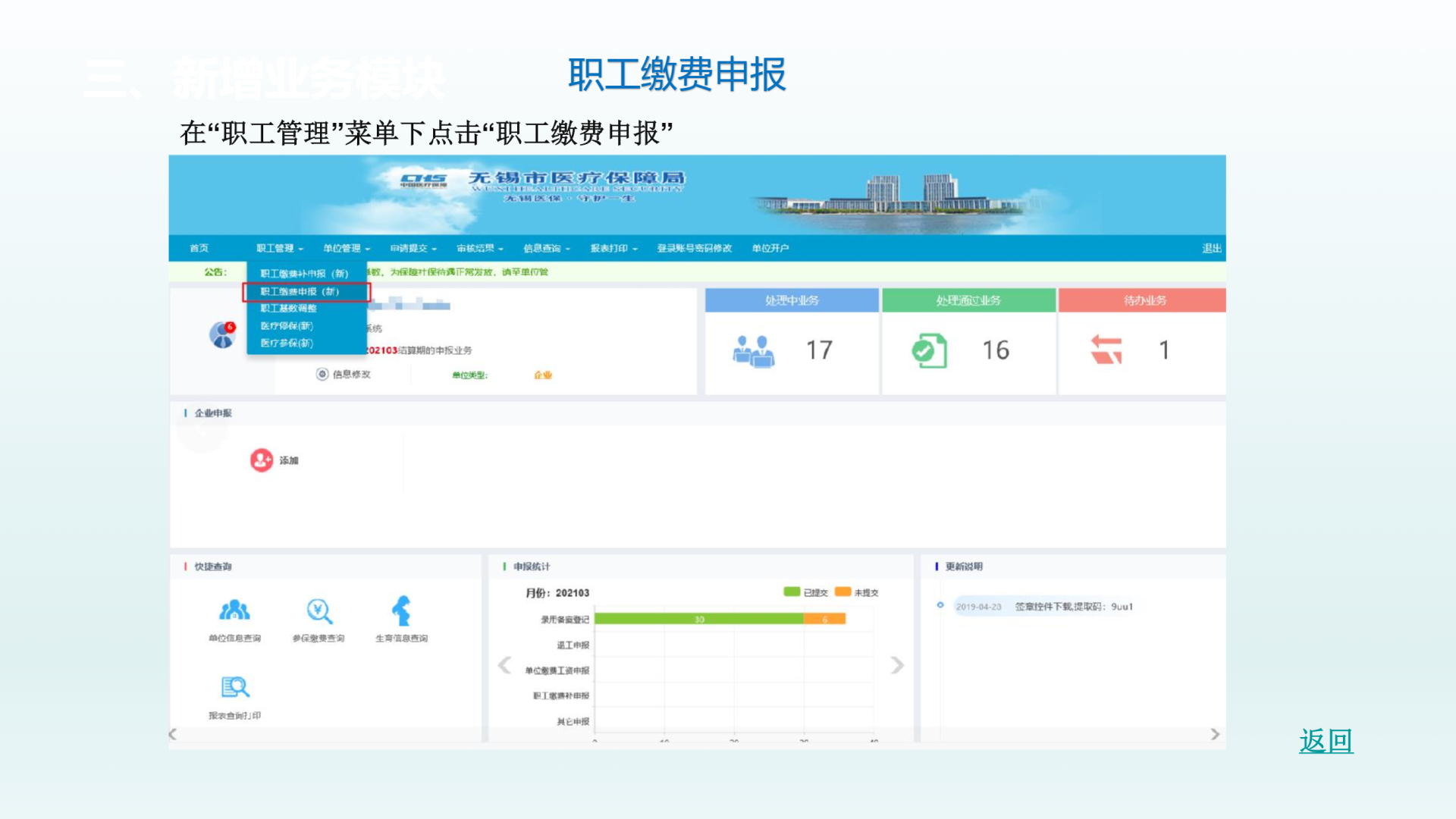Screen dimensions: 1456x819
Task: Select 职工缴费申报（新） menu entry
Action: pos(300,291)
